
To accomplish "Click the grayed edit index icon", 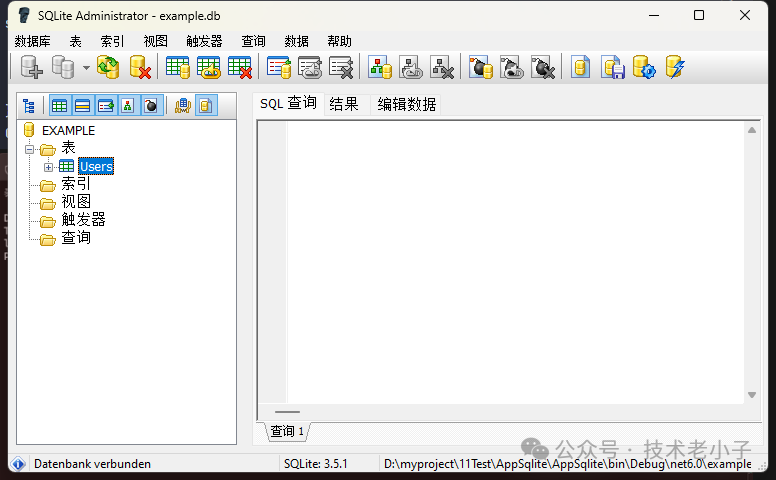I will pyautogui.click(x=310, y=67).
